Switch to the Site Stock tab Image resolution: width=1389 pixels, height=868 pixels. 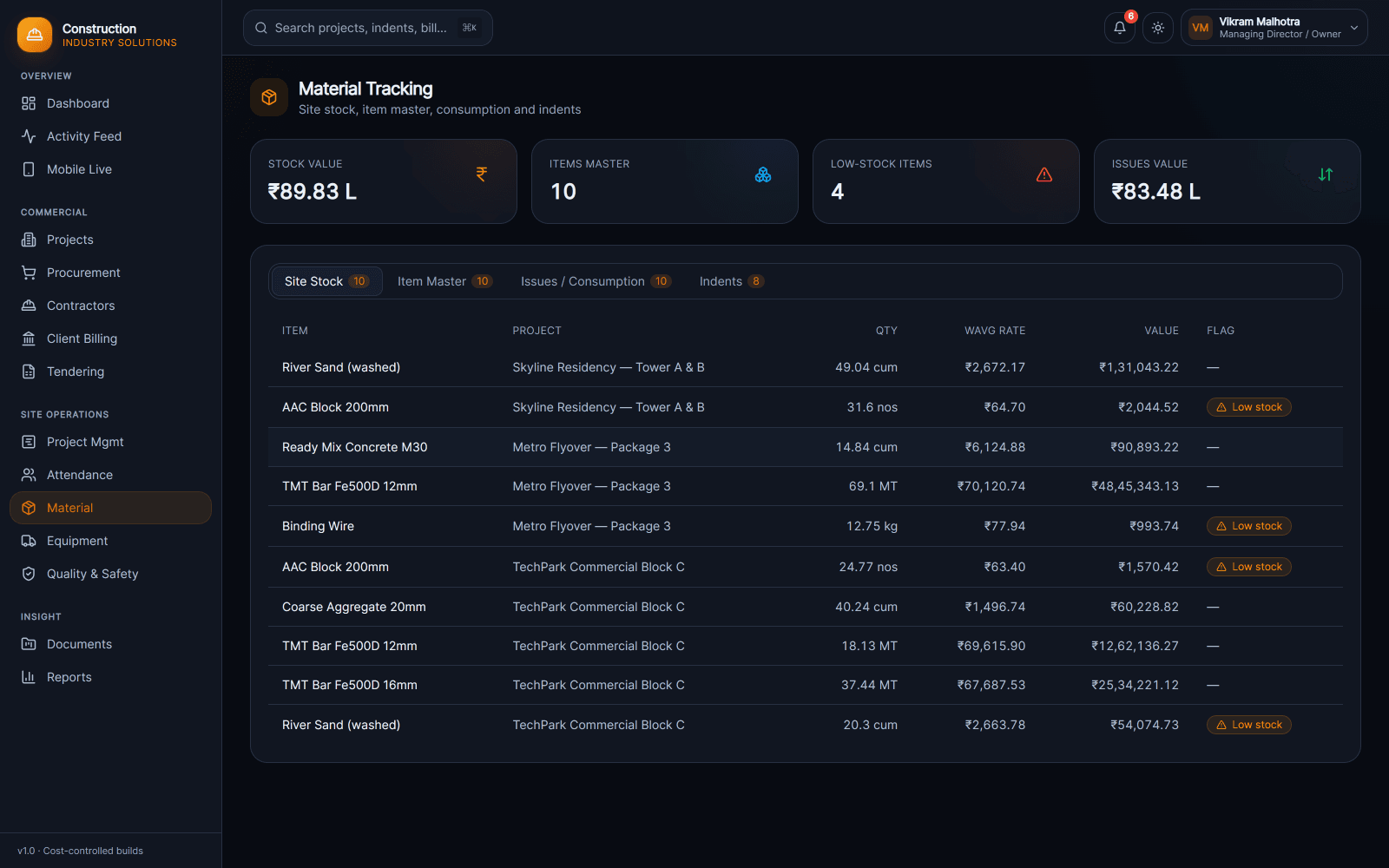pos(326,281)
